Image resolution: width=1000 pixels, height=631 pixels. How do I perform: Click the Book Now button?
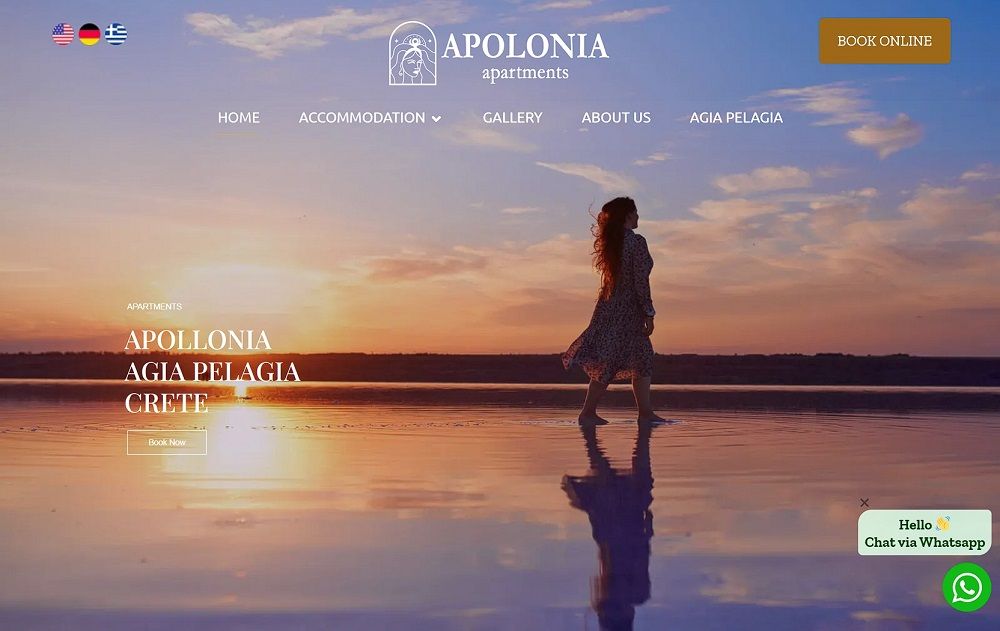point(167,442)
